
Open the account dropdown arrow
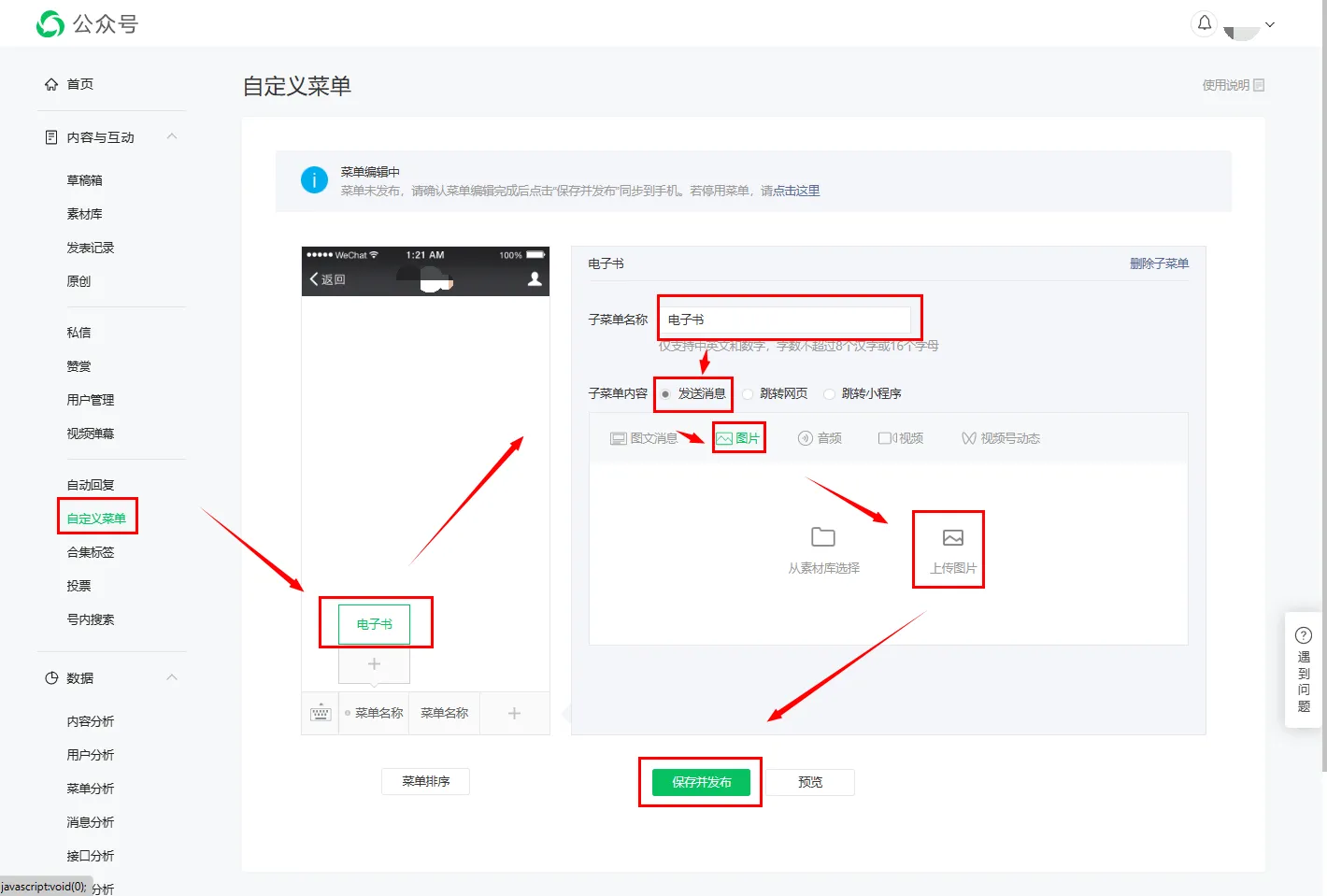tap(1270, 24)
